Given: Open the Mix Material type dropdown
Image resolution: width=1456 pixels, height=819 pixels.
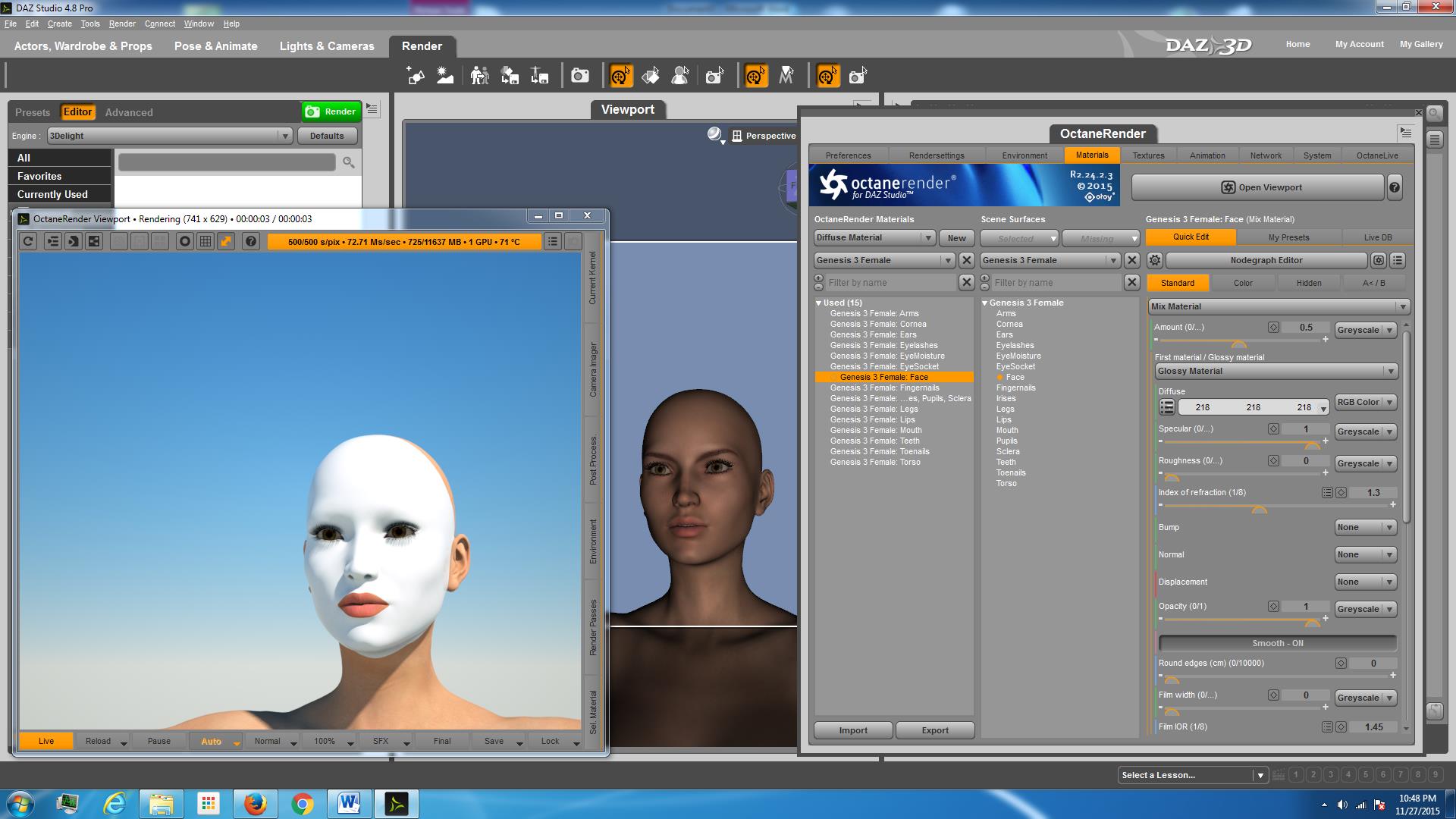Looking at the screenshot, I should pyautogui.click(x=1279, y=306).
